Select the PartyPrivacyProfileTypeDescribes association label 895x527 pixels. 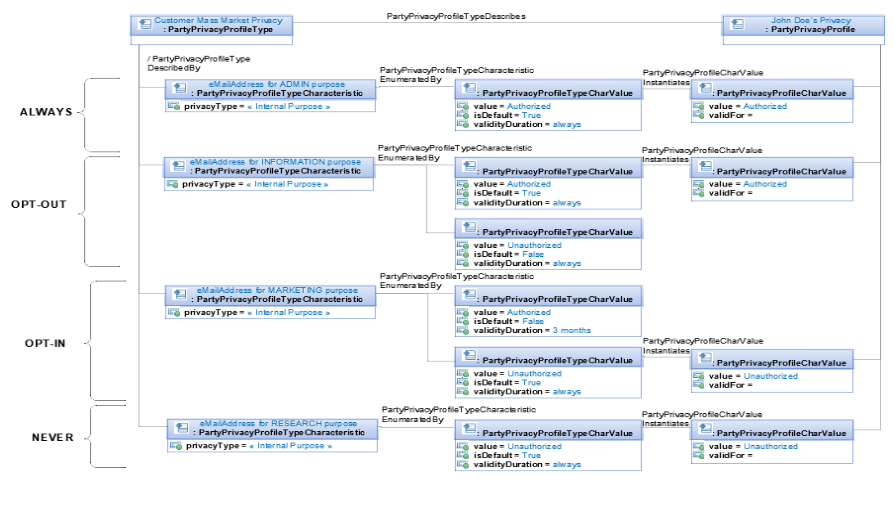tap(456, 16)
